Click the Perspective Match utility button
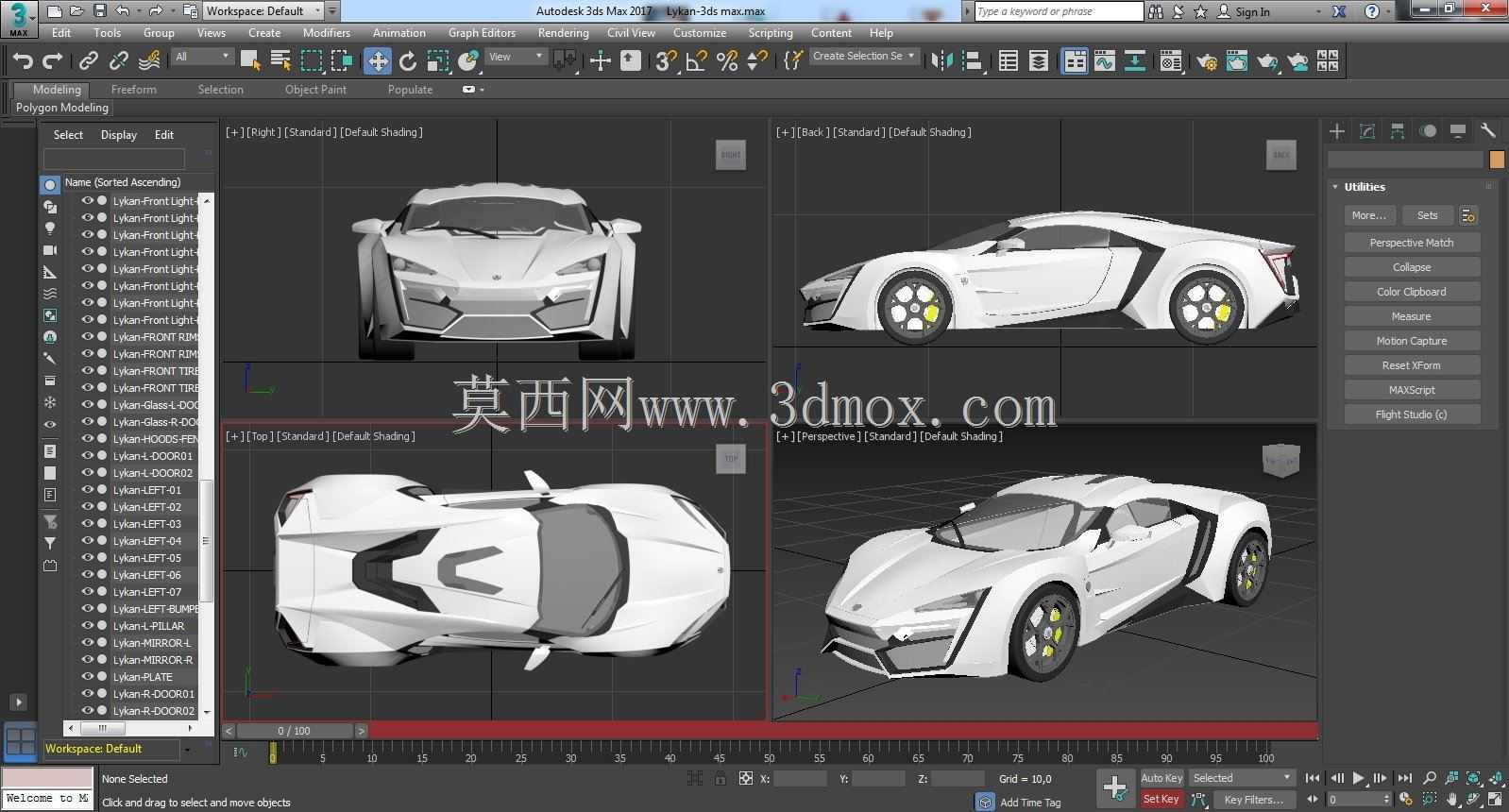 coord(1412,243)
